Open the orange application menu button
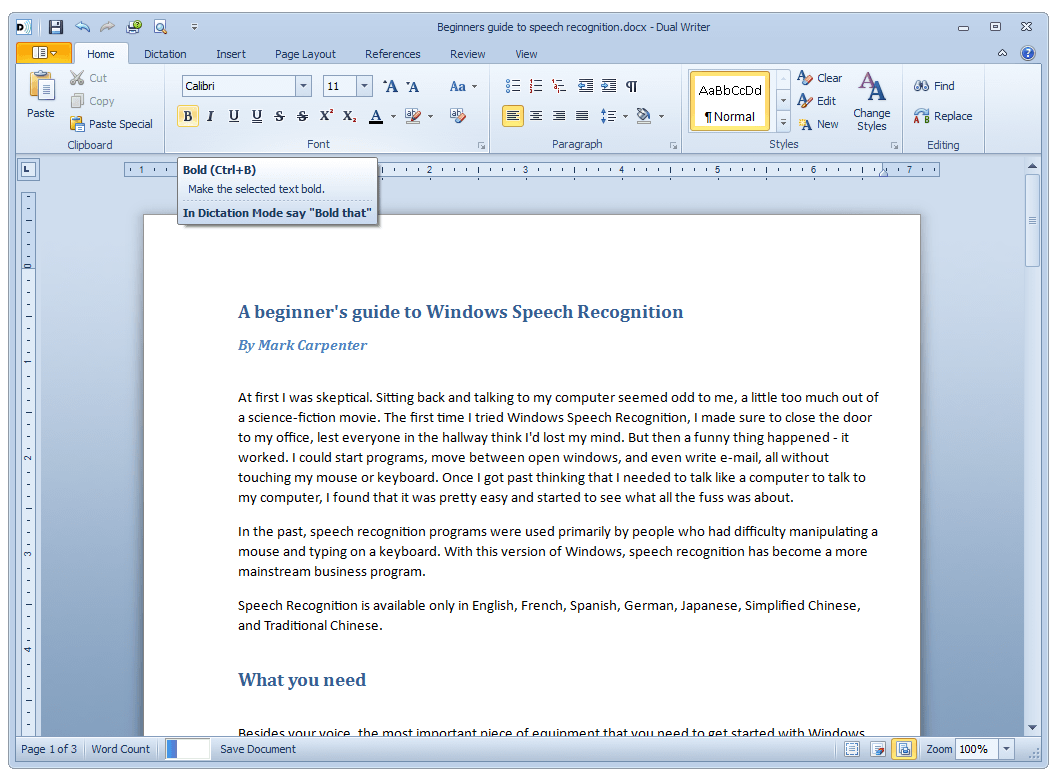The height and width of the screenshot is (779, 1058). (44, 53)
